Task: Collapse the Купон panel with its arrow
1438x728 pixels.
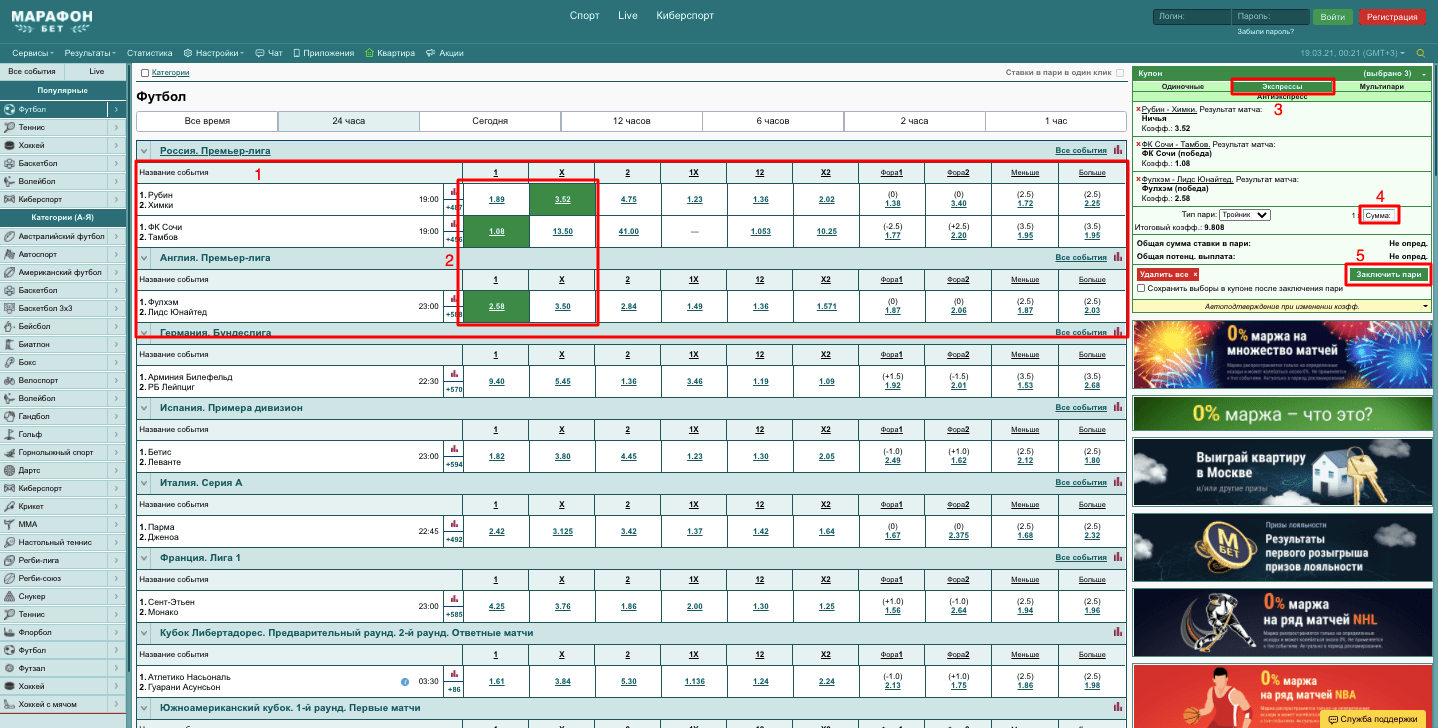Action: 1423,74
